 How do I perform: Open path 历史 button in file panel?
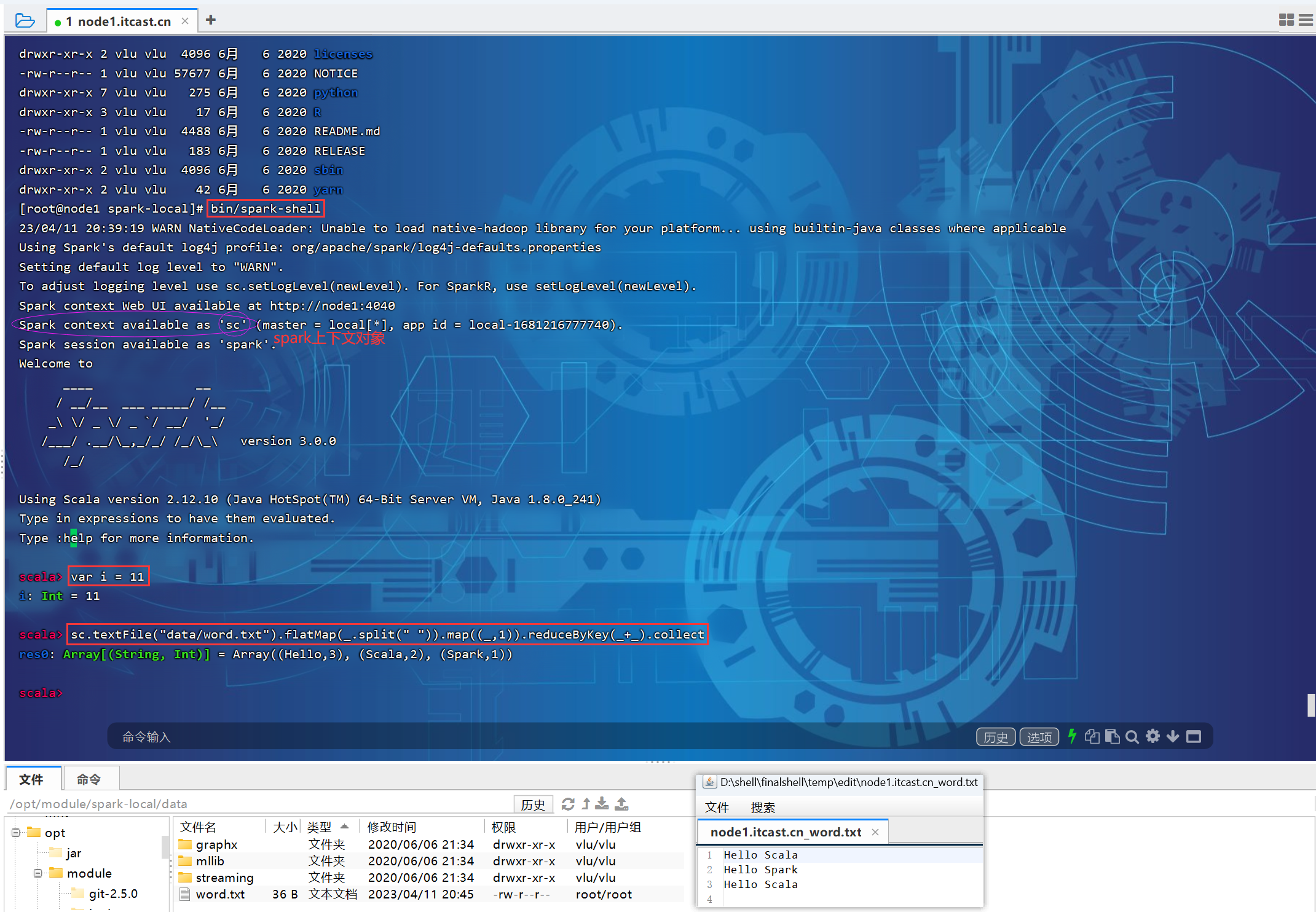(x=533, y=804)
